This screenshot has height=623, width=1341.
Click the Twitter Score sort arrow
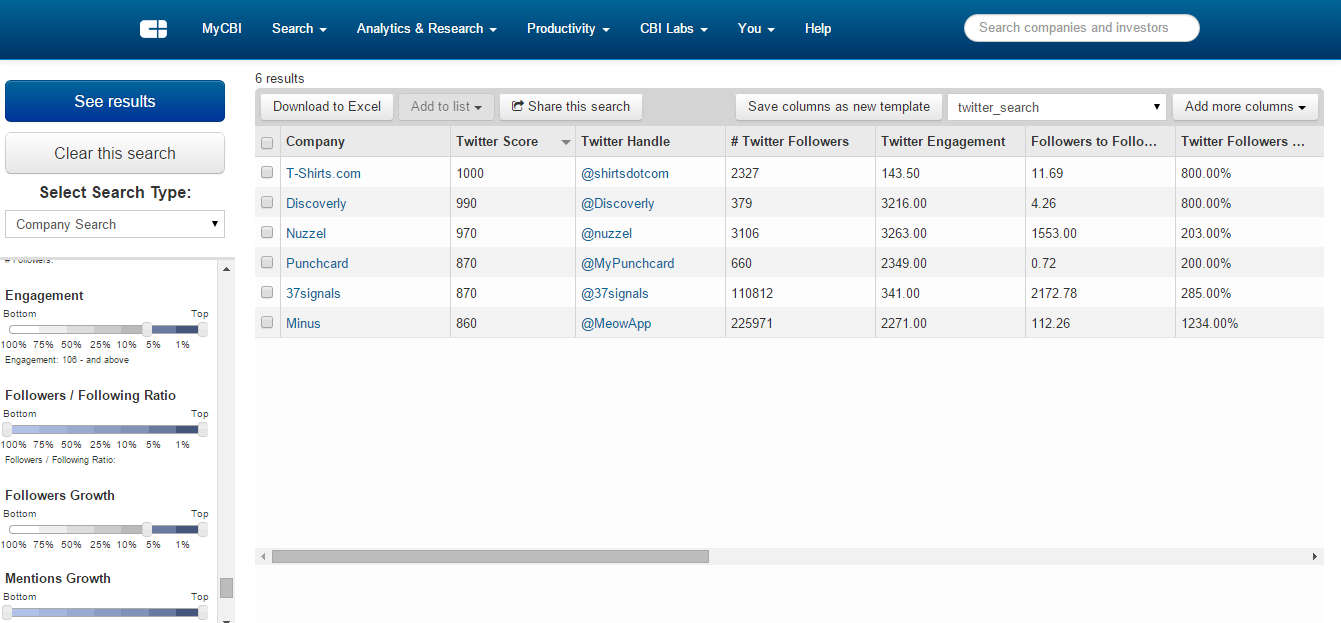[x=566, y=142]
